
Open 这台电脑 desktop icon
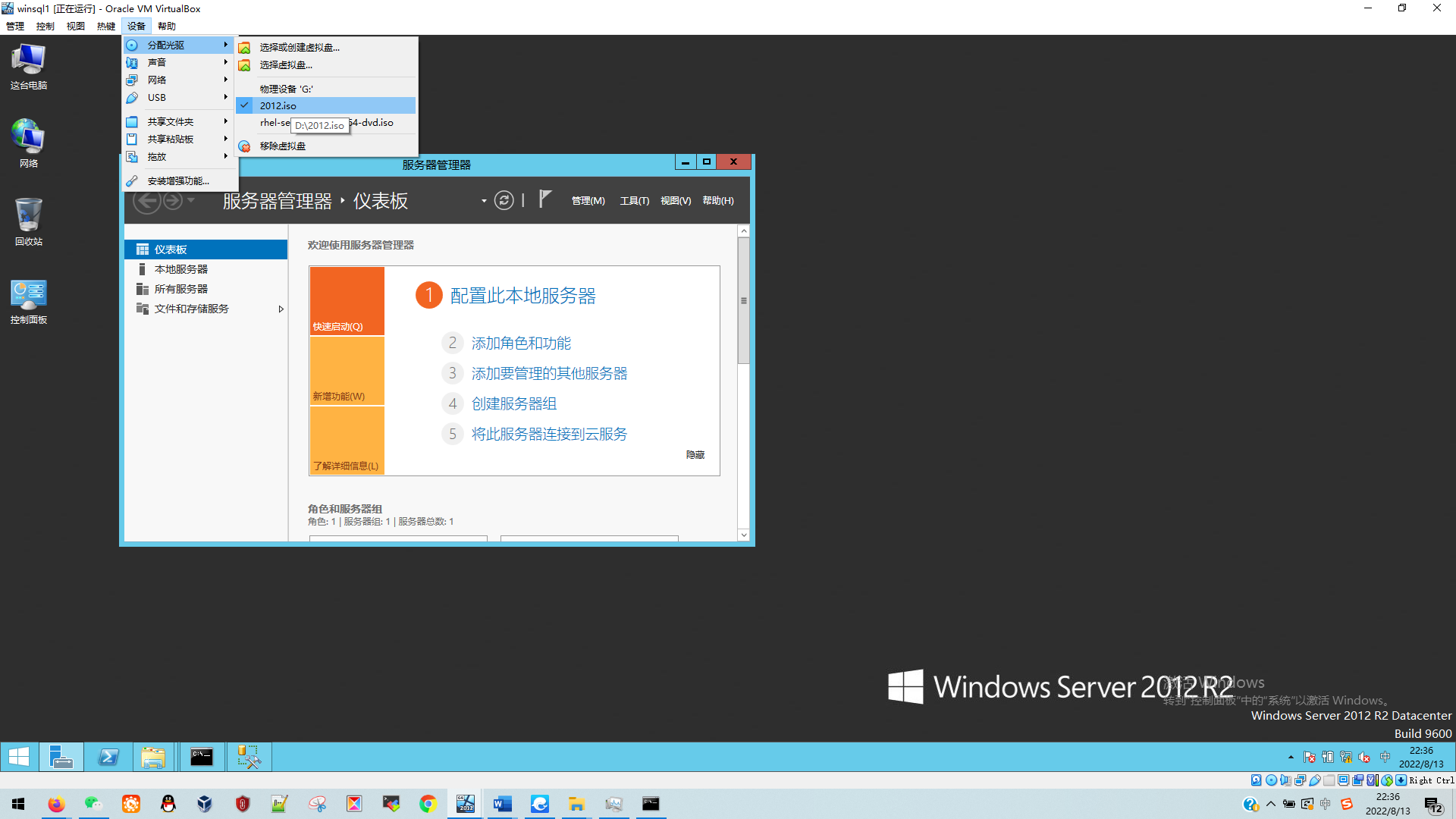click(29, 67)
